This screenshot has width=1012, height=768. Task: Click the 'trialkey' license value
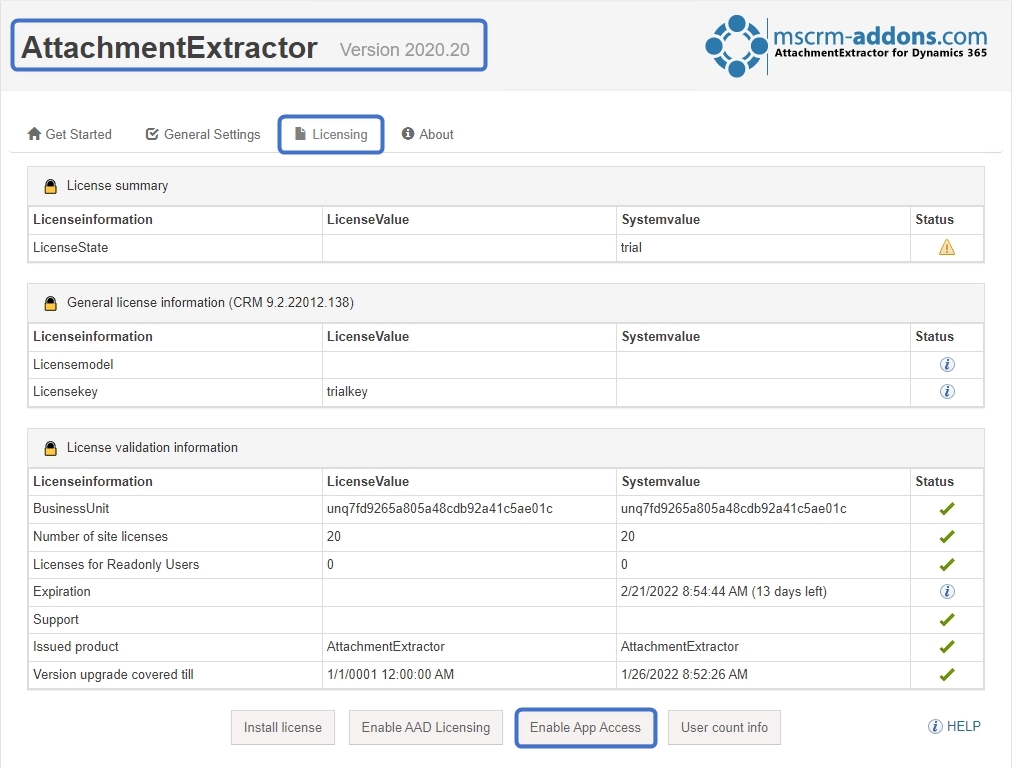point(347,392)
